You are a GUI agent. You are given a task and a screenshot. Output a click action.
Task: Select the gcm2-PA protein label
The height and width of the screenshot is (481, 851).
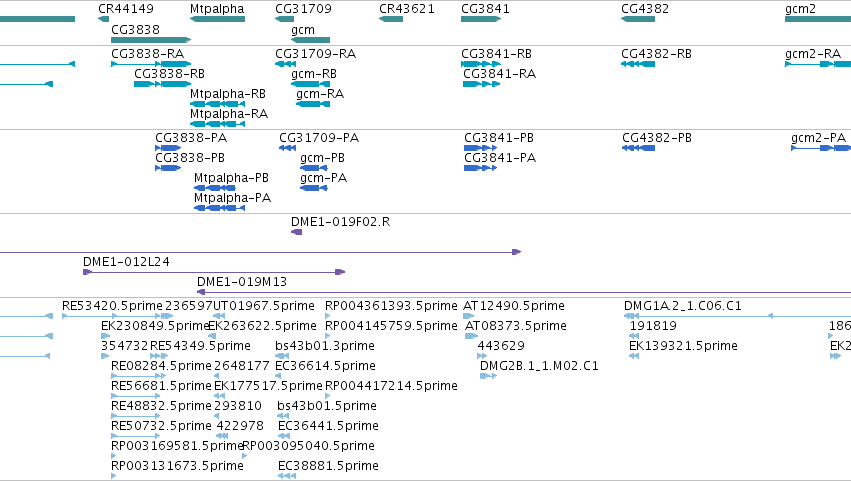tap(818, 138)
